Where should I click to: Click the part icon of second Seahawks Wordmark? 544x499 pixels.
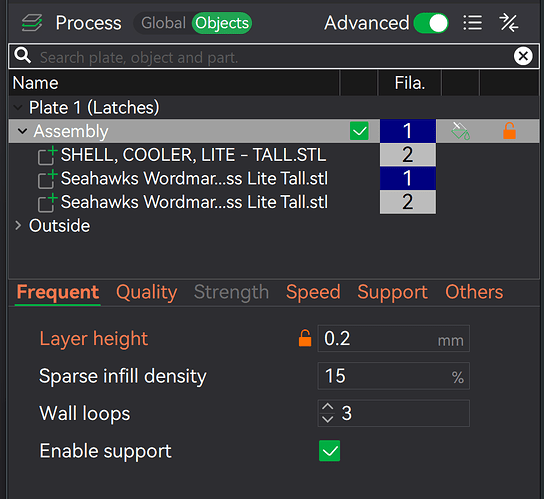[x=47, y=203]
